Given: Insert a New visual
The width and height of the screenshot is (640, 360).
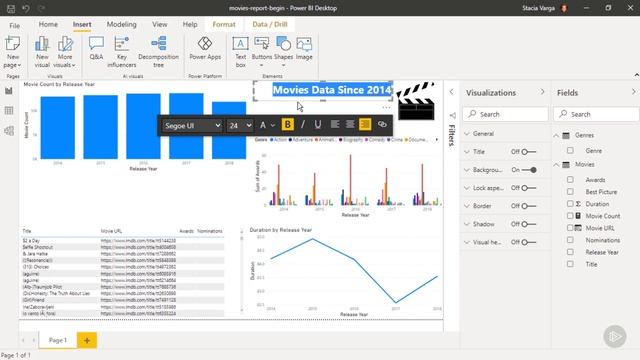Looking at the screenshot, I should pos(42,52).
